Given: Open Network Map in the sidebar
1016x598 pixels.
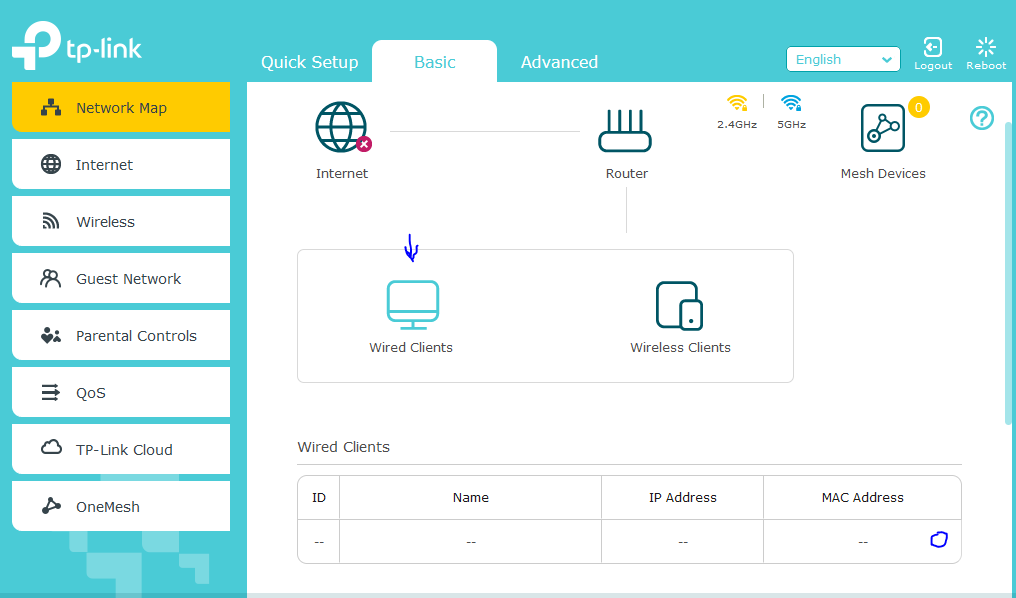Looking at the screenshot, I should point(121,107).
